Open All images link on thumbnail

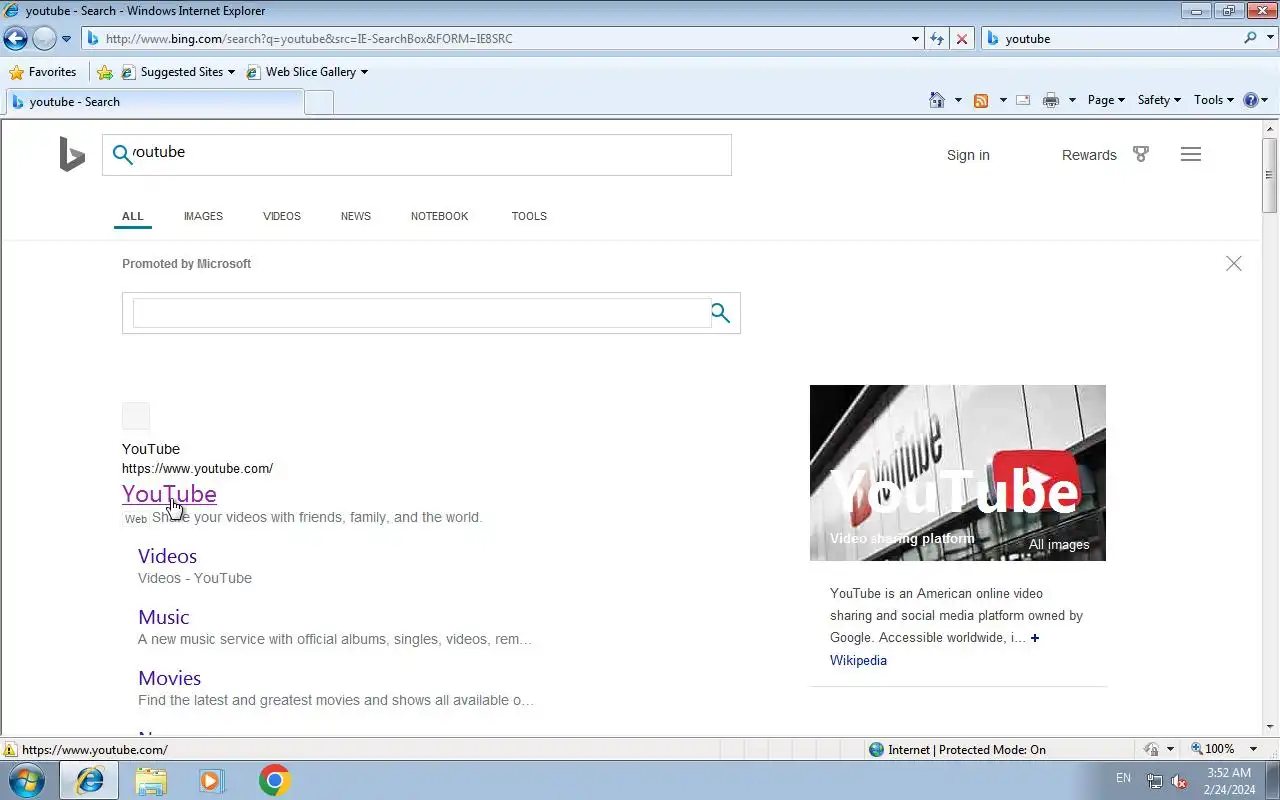pyautogui.click(x=1059, y=545)
